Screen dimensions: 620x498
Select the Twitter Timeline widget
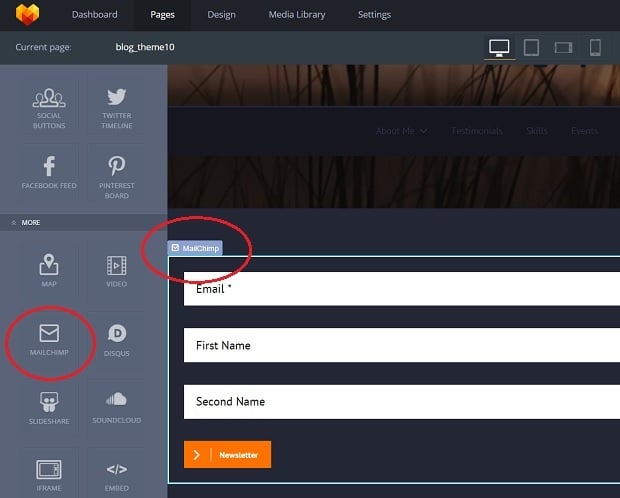(x=116, y=107)
